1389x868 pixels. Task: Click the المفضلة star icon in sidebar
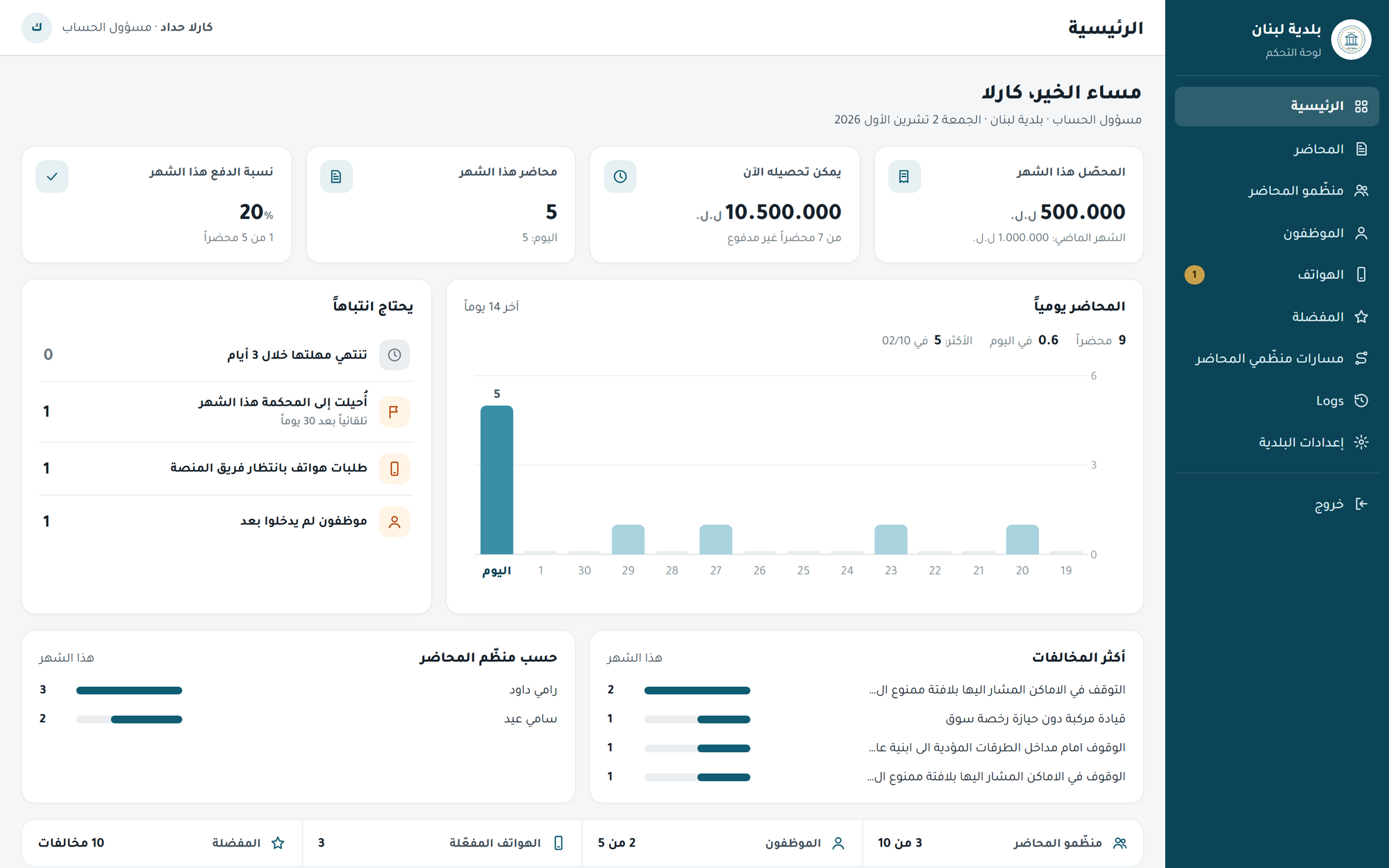(1361, 317)
